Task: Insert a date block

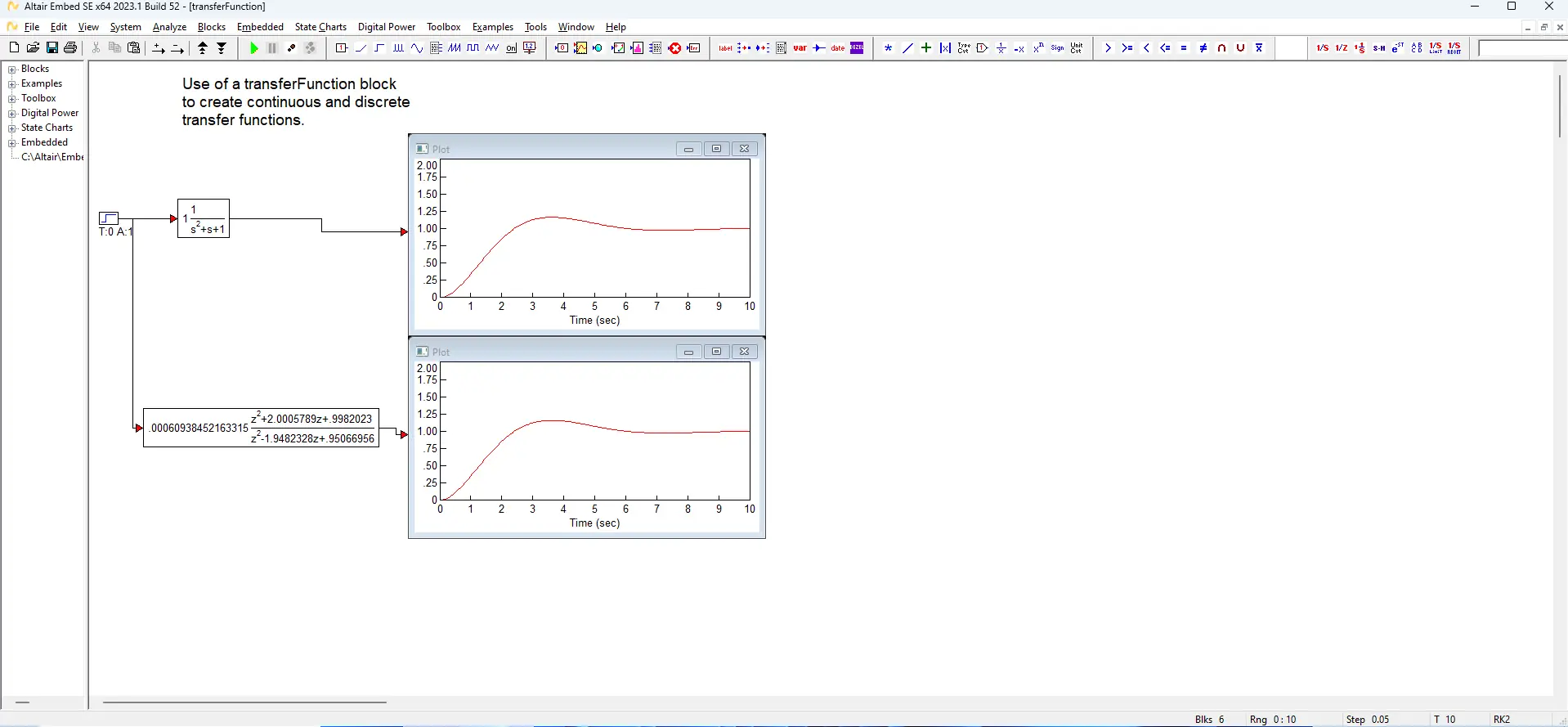Action: pos(838,48)
